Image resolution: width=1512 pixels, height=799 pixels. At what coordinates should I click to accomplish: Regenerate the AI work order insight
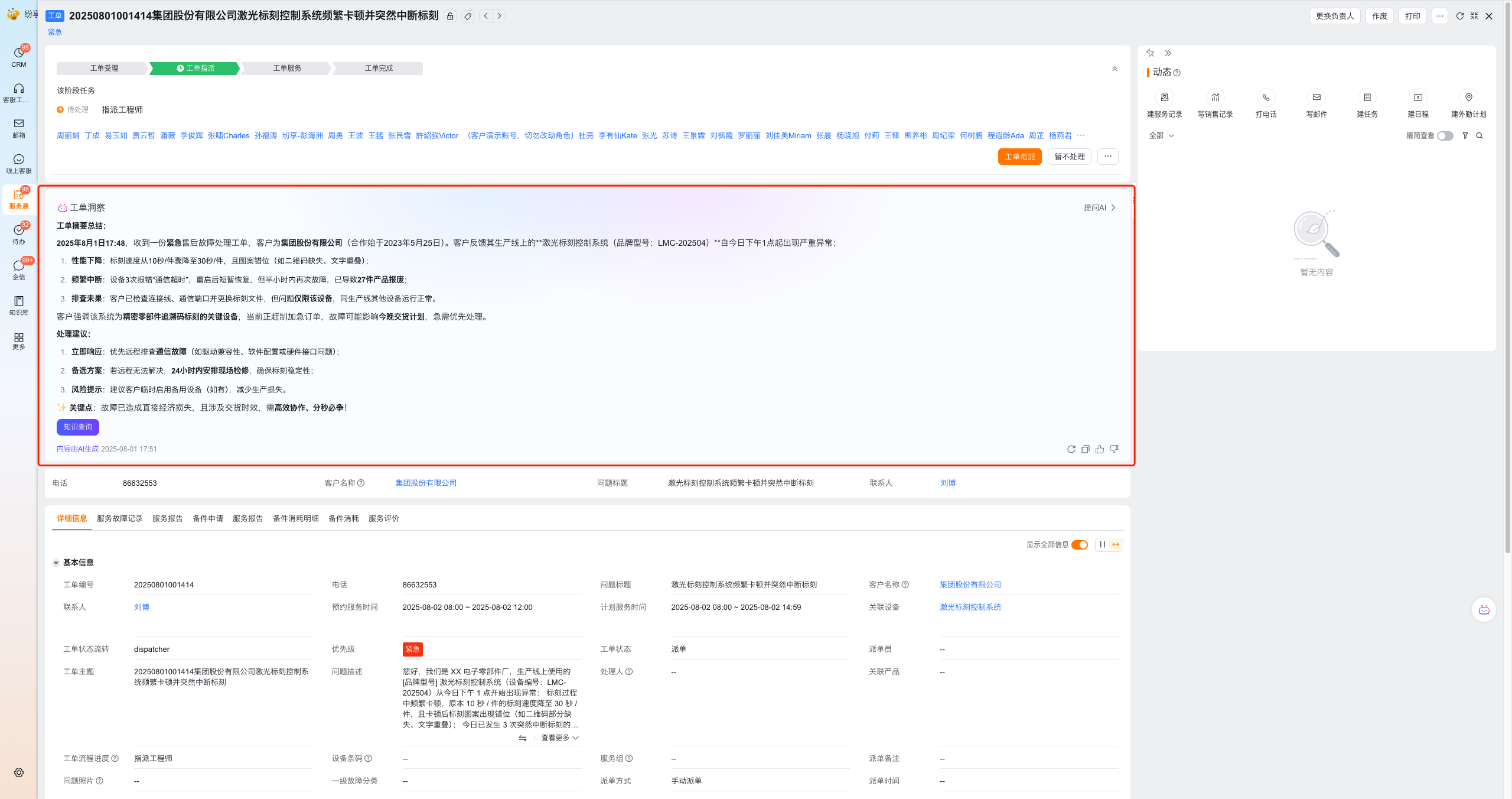coord(1071,449)
